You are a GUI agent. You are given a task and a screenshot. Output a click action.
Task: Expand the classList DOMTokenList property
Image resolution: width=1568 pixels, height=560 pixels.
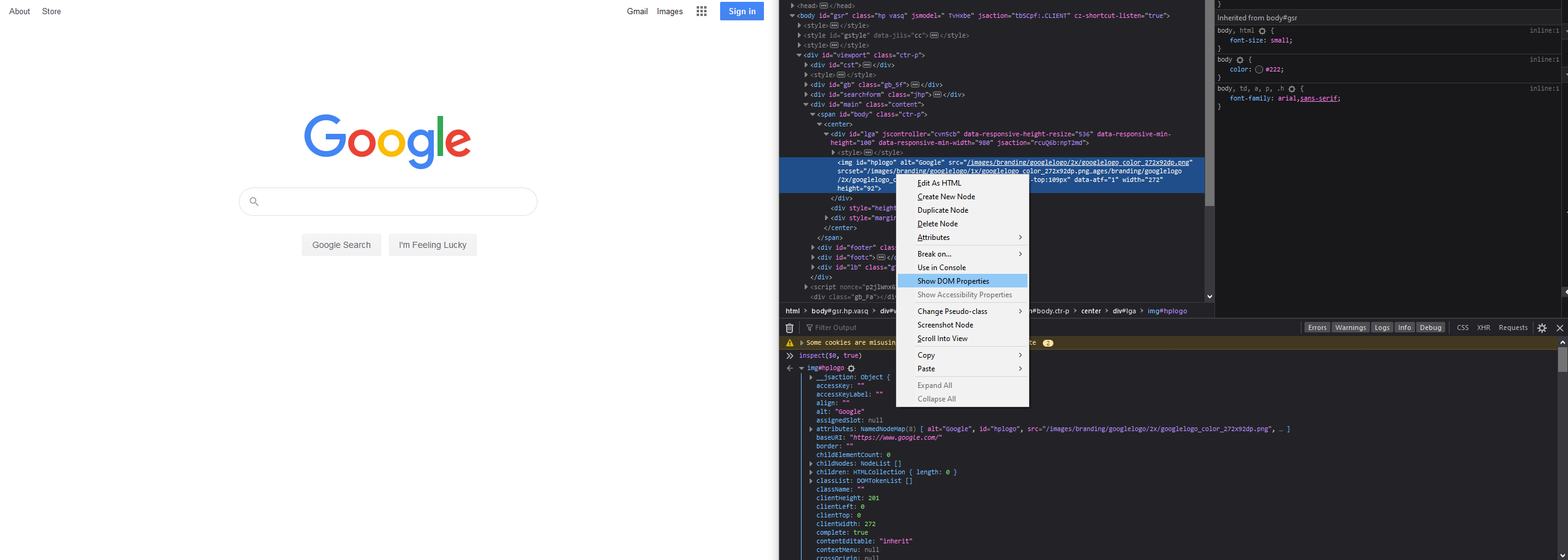point(811,481)
